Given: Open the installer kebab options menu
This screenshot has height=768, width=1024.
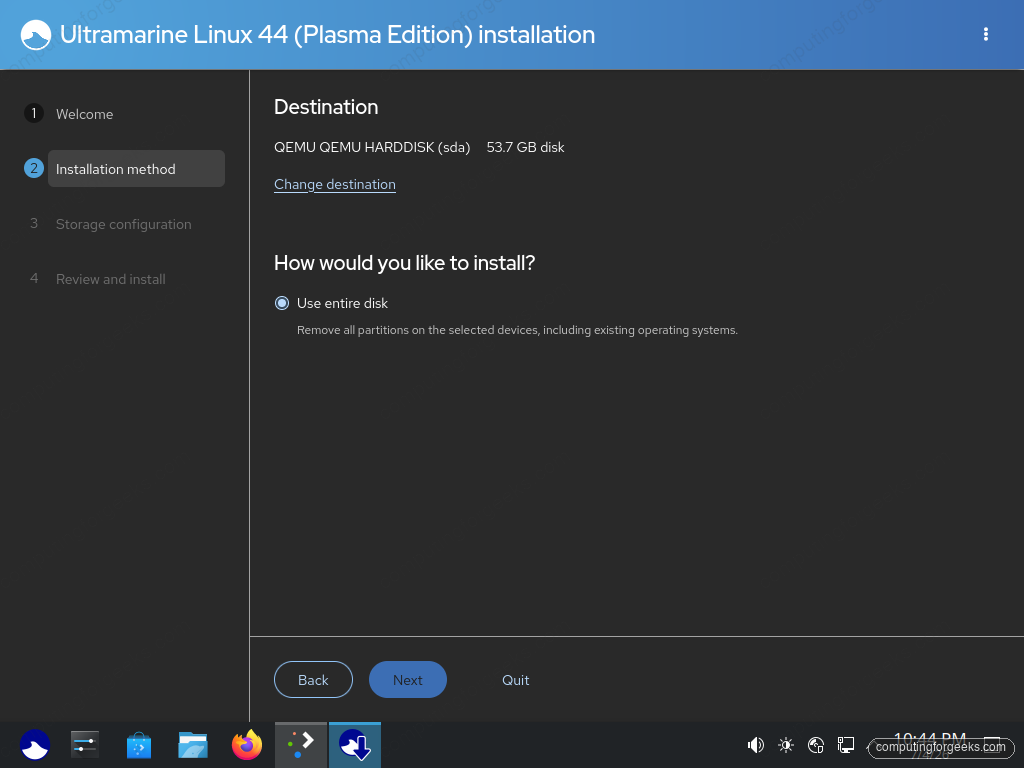Looking at the screenshot, I should pyautogui.click(x=985, y=35).
